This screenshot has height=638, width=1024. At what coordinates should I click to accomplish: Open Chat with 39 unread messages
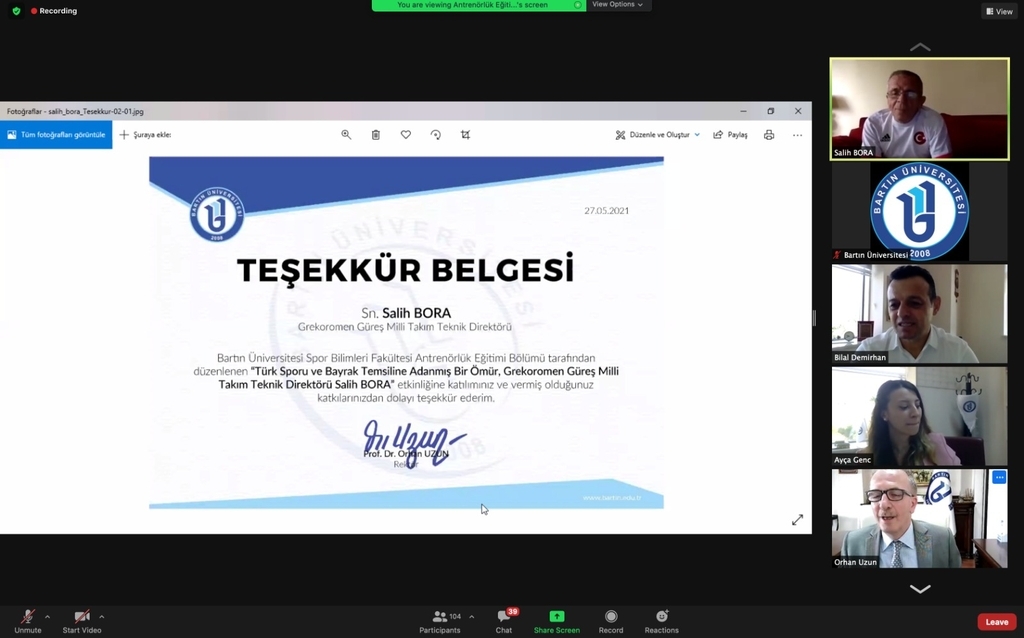coord(504,621)
